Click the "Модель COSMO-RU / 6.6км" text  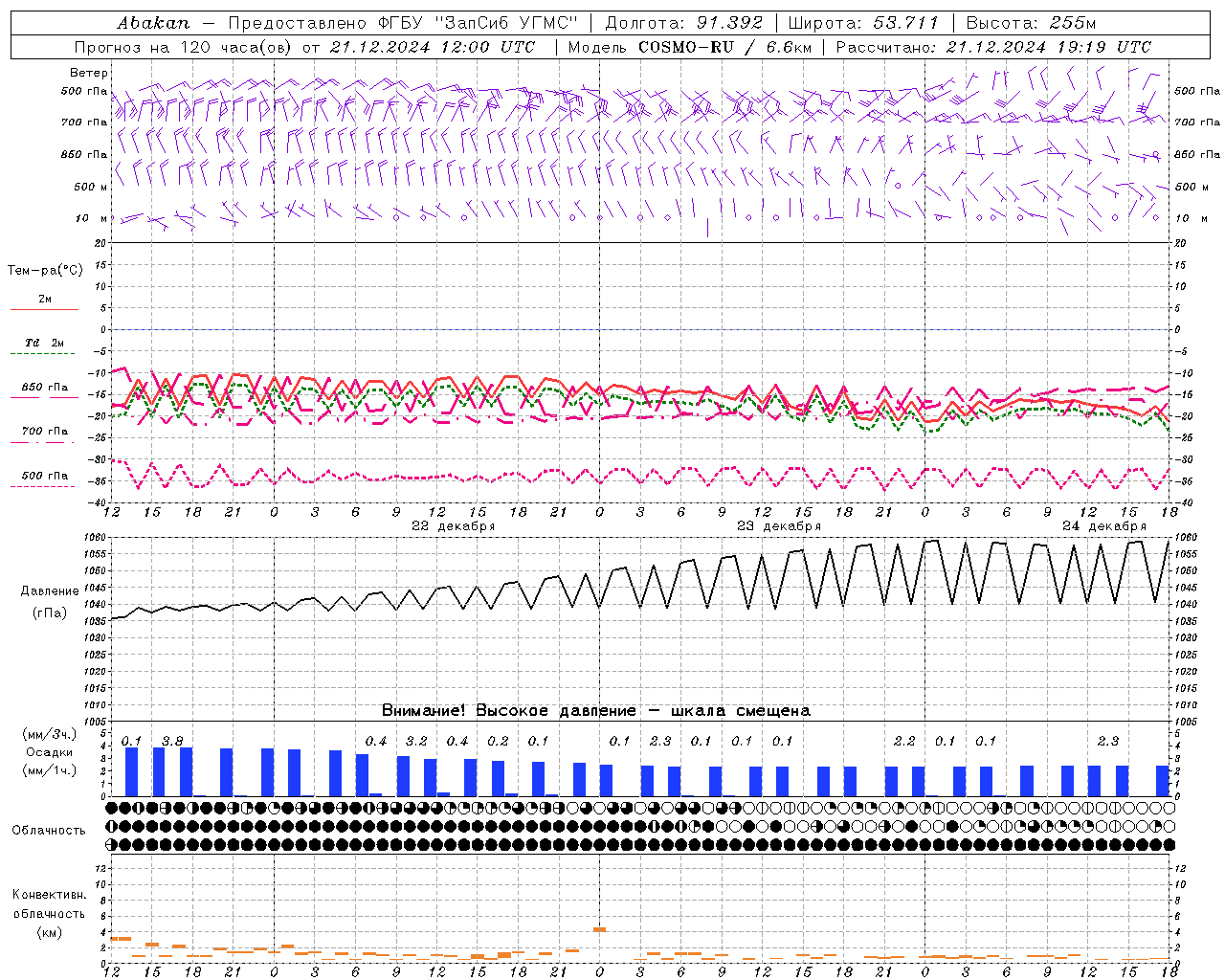[689, 47]
